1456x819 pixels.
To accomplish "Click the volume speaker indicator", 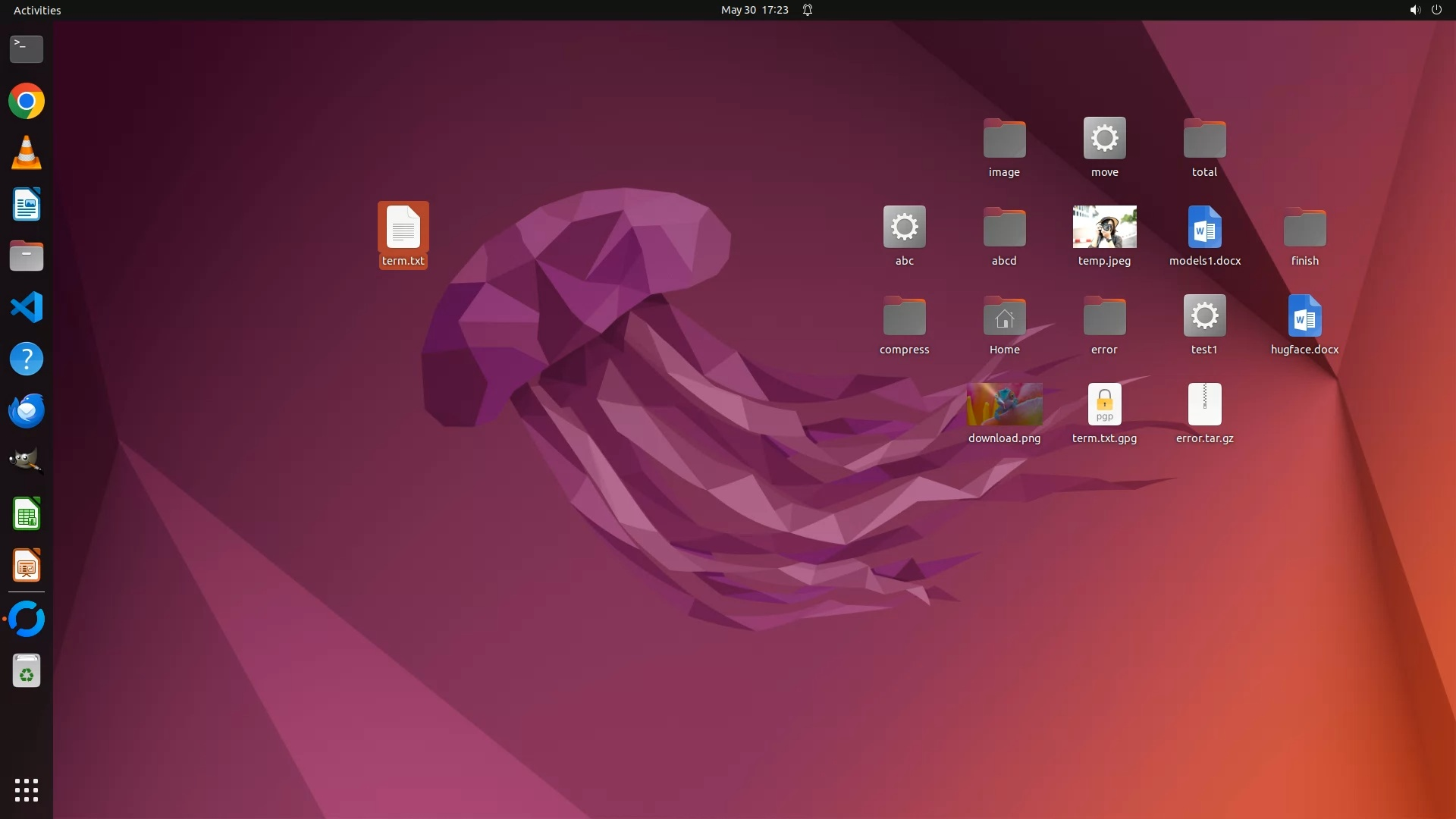I will [x=1414, y=10].
